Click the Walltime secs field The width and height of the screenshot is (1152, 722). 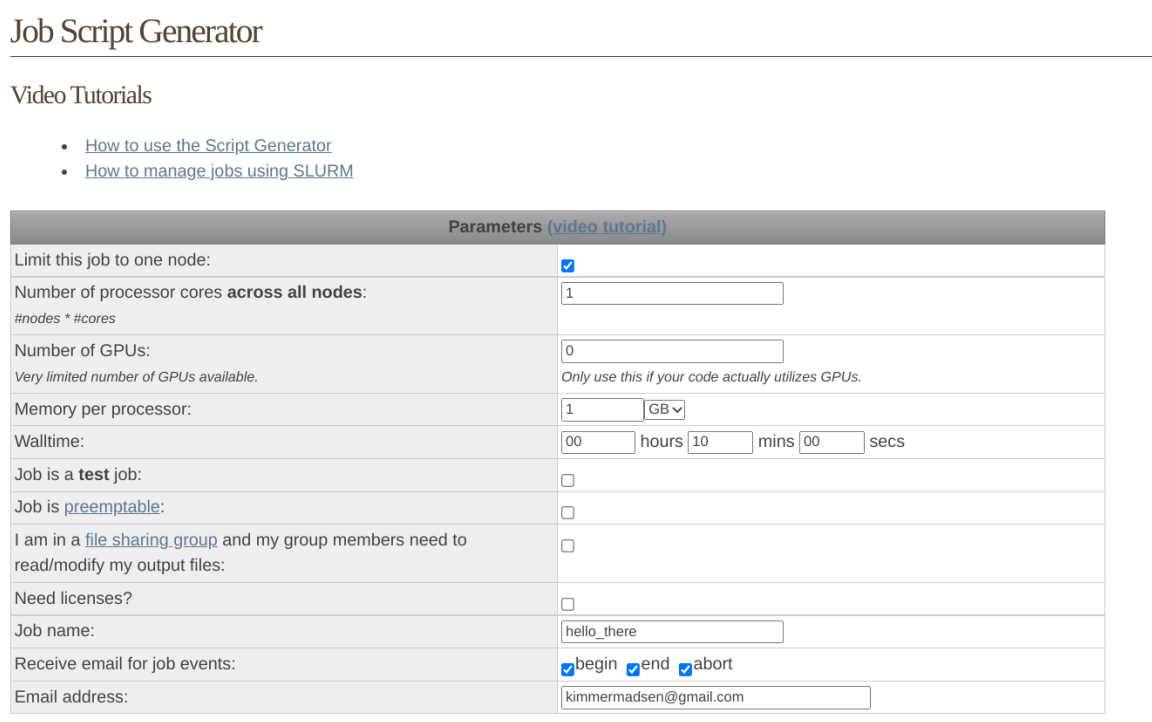point(832,442)
